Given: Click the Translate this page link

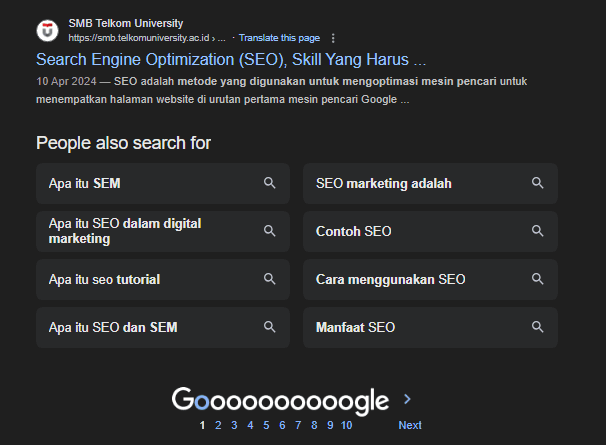Looking at the screenshot, I should click(x=279, y=38).
